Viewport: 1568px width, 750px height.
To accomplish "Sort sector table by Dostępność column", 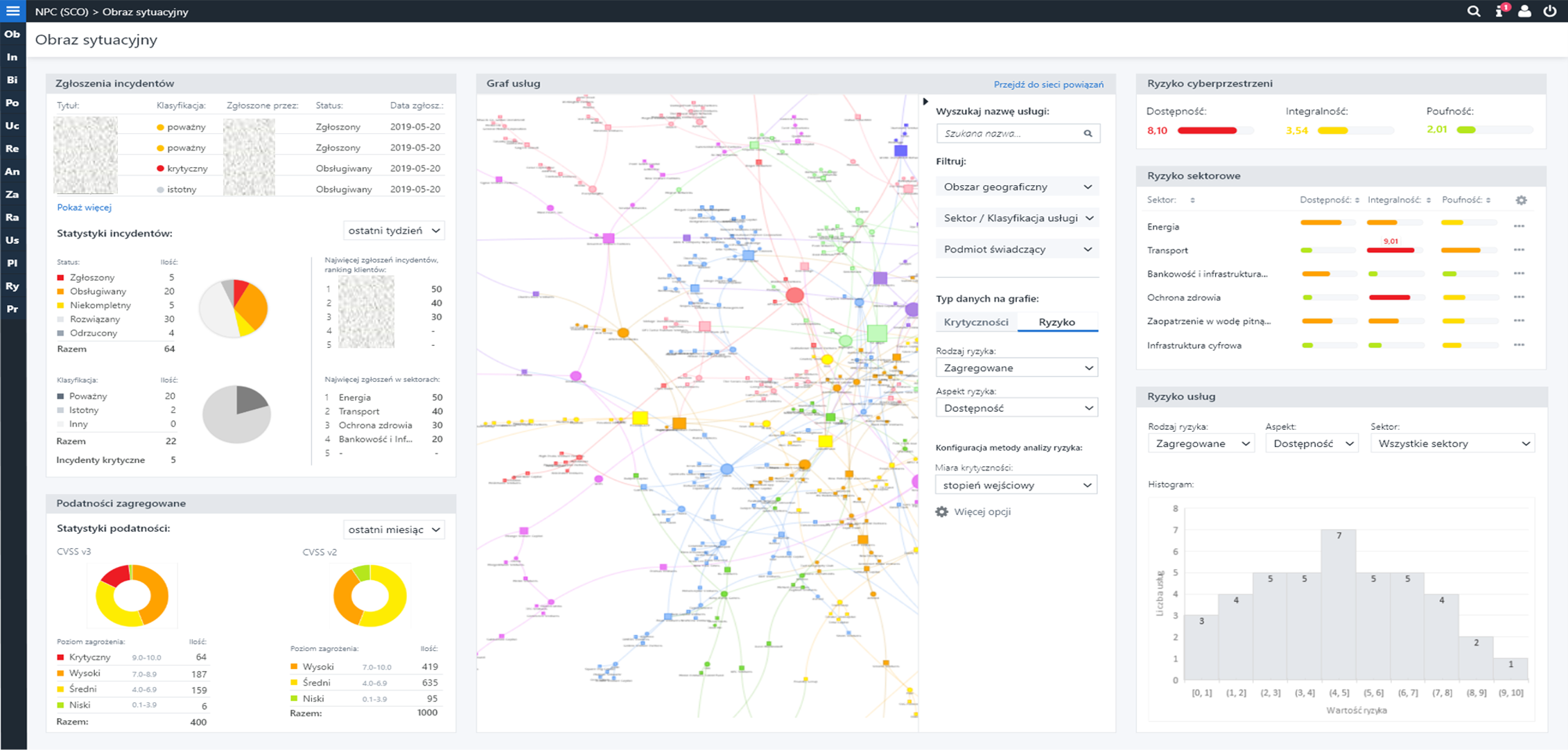I will click(1329, 200).
